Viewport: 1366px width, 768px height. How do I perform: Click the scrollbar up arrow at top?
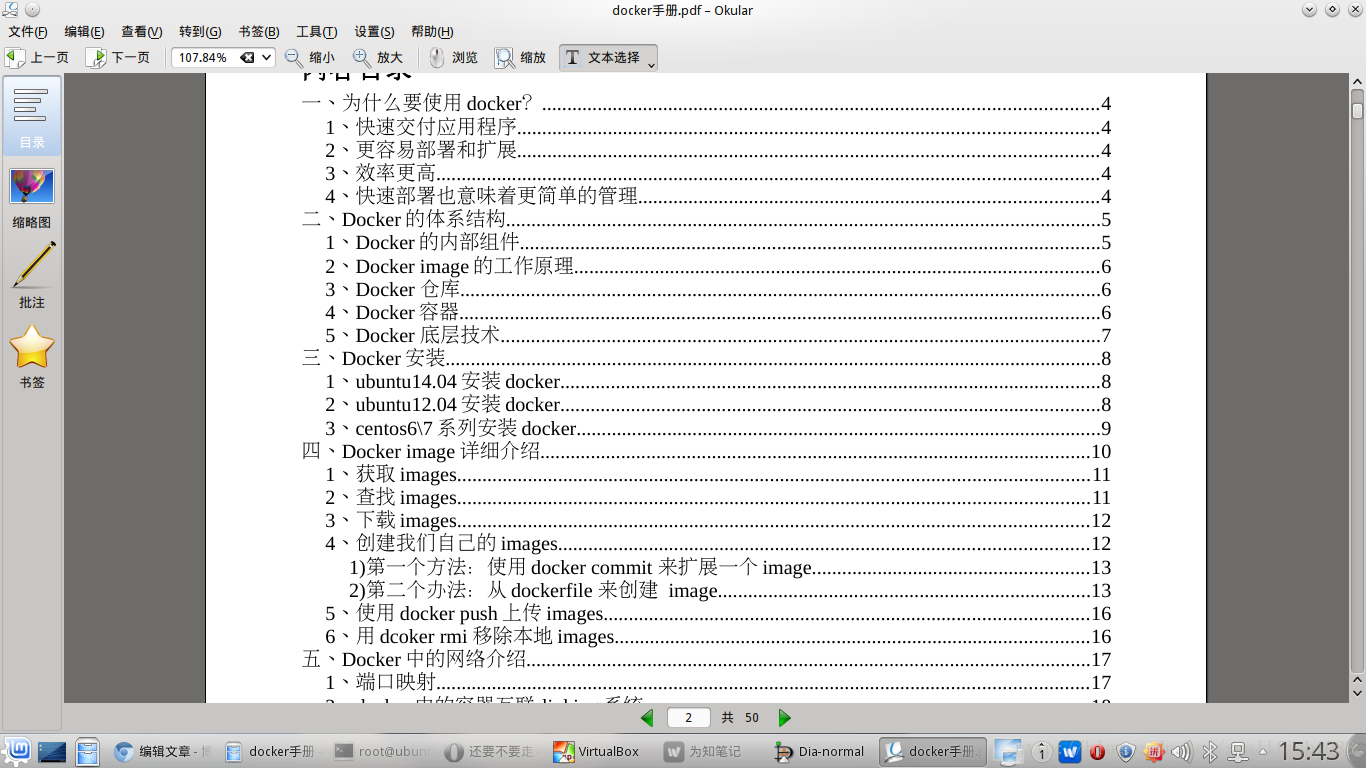pyautogui.click(x=1357, y=82)
